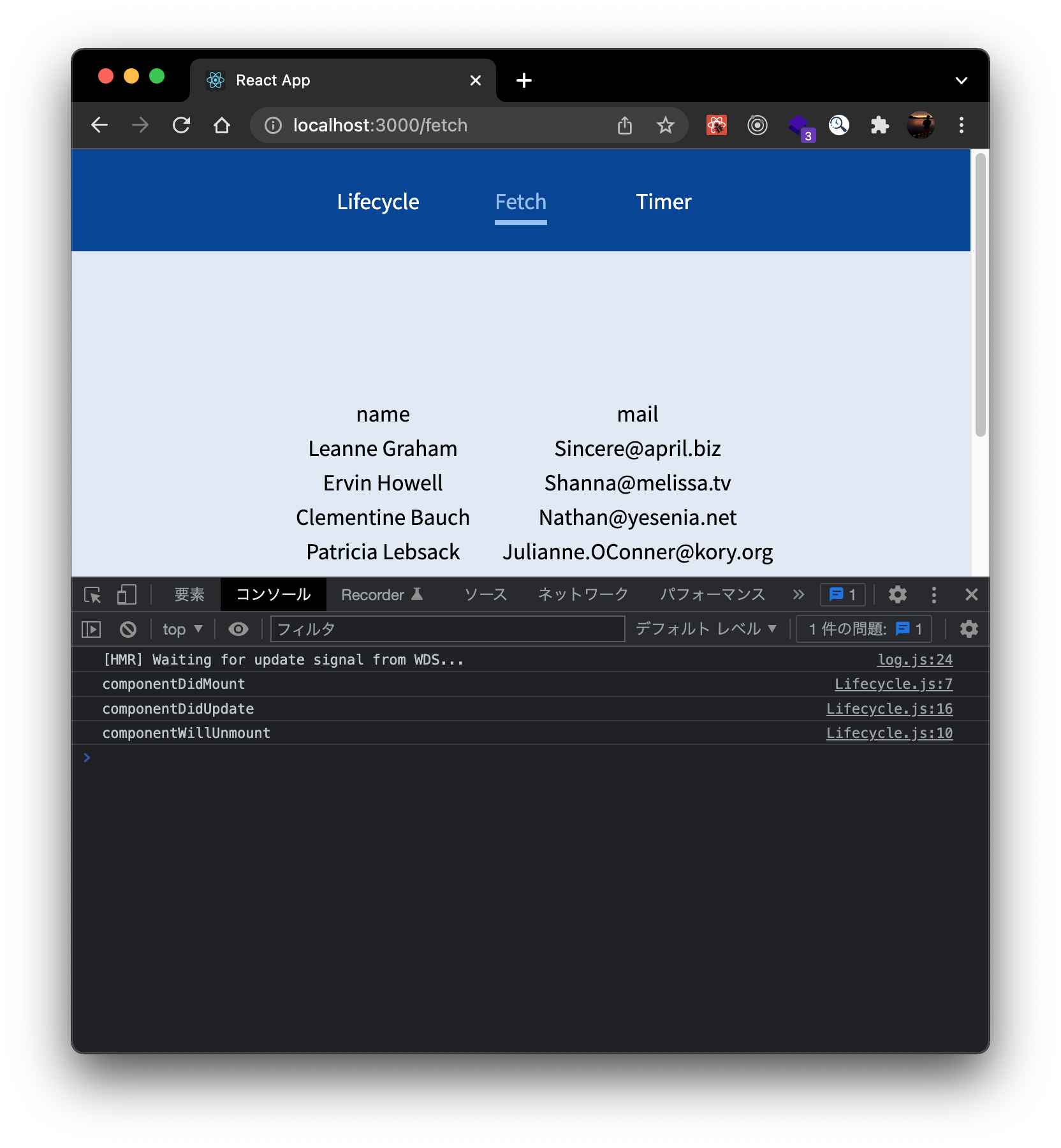Open DevTools settings gear icon

tap(898, 595)
